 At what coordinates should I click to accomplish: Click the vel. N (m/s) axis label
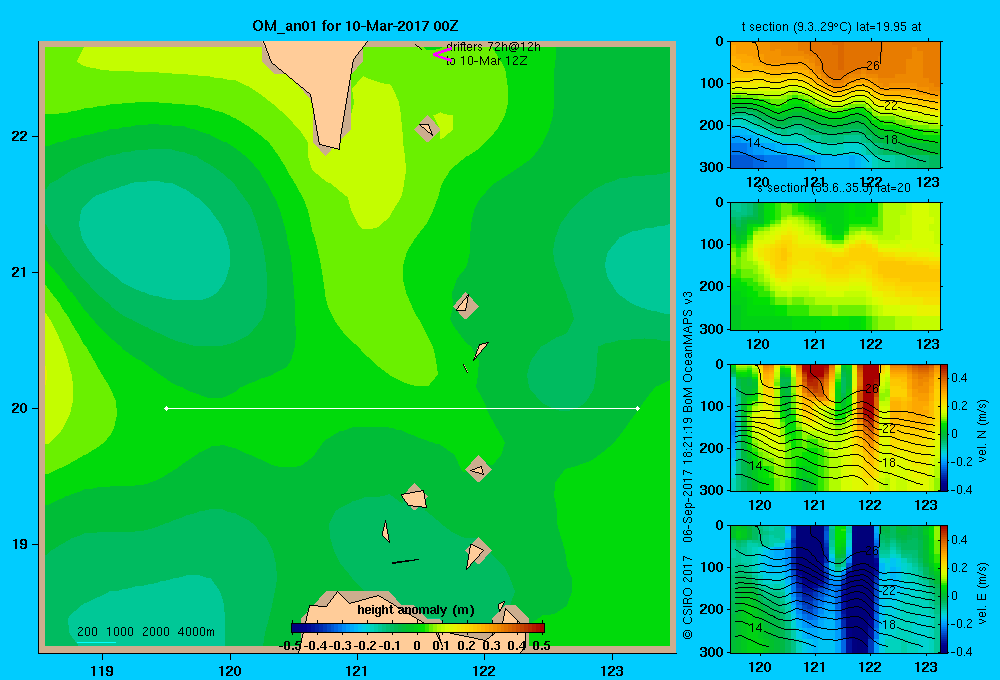point(983,431)
